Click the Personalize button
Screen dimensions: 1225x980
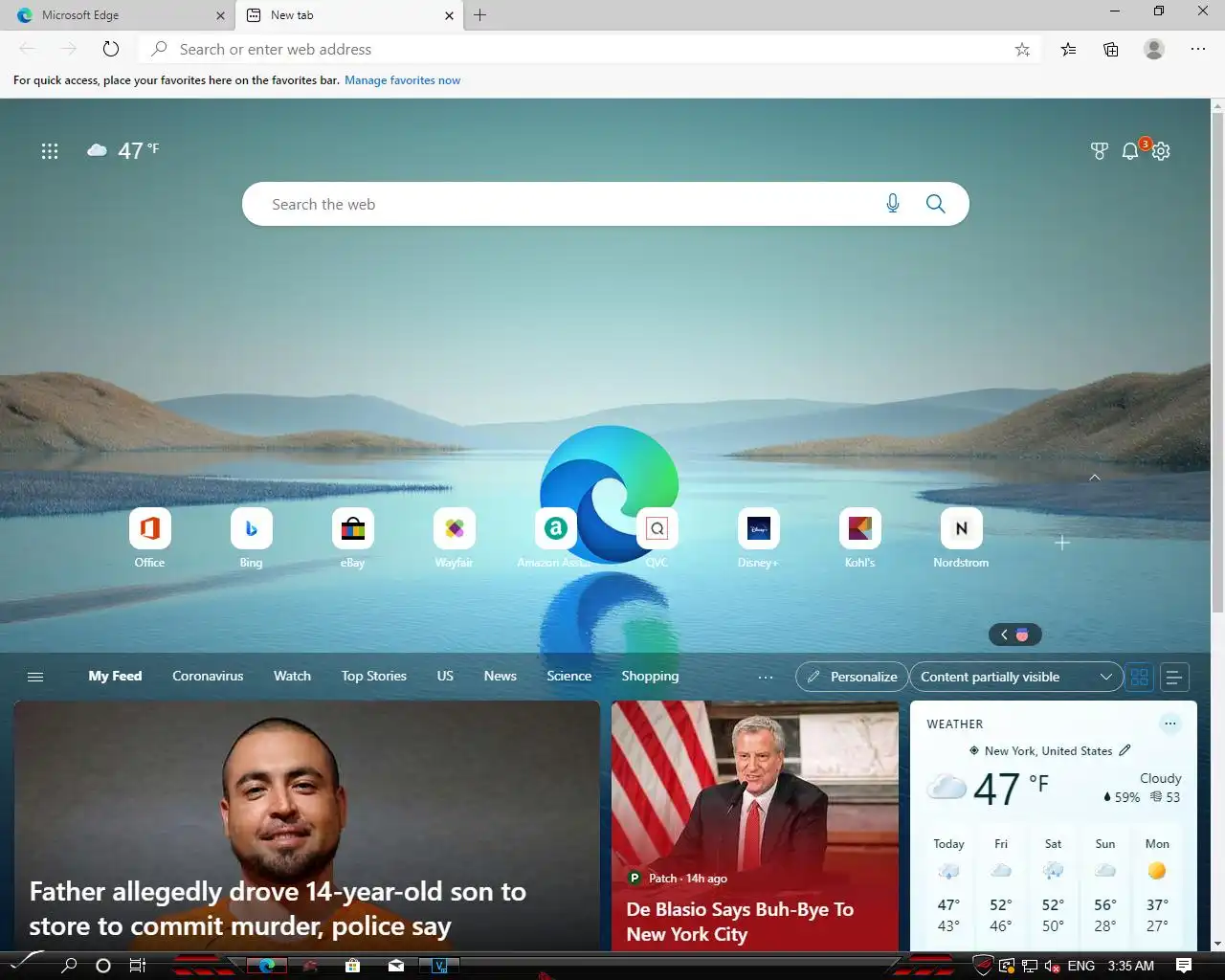tap(852, 677)
